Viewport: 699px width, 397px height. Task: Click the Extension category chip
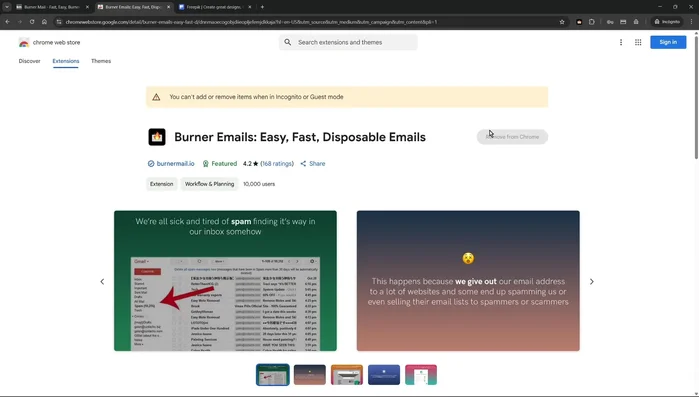point(161,184)
